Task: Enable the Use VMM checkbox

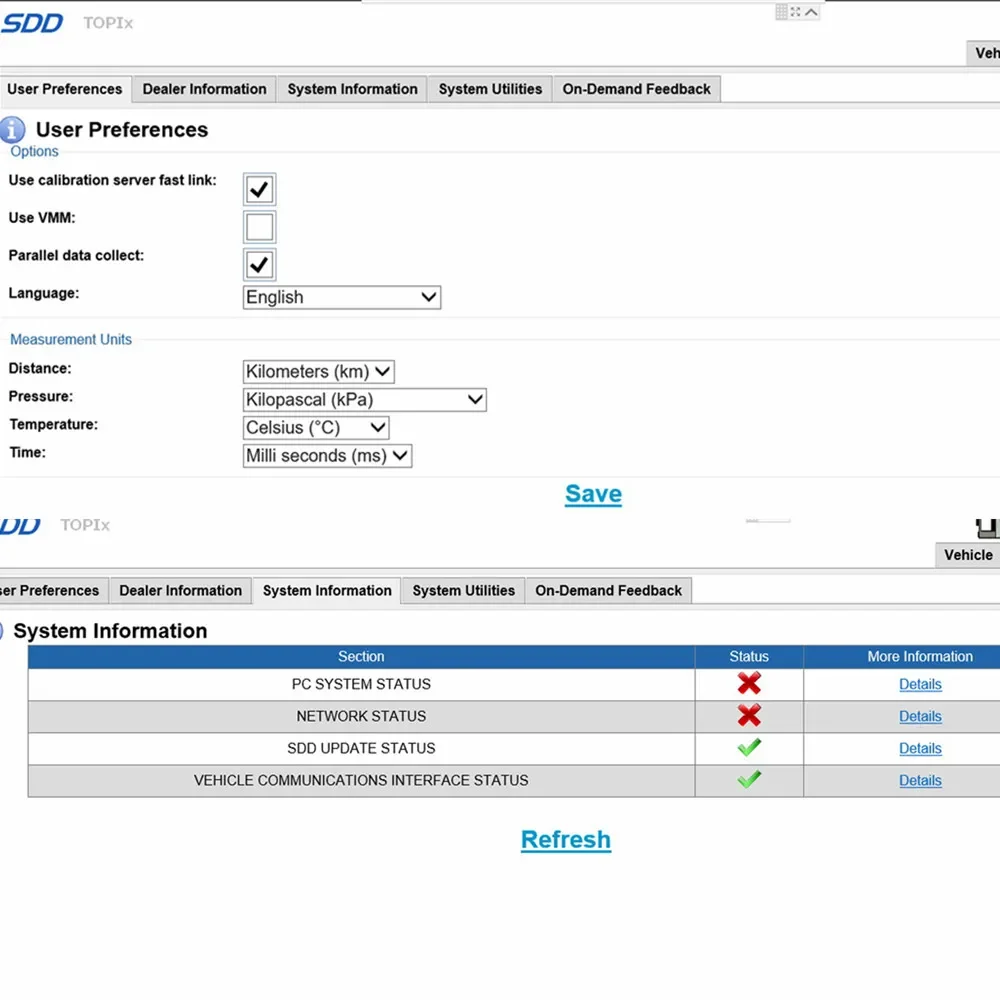Action: (x=259, y=227)
